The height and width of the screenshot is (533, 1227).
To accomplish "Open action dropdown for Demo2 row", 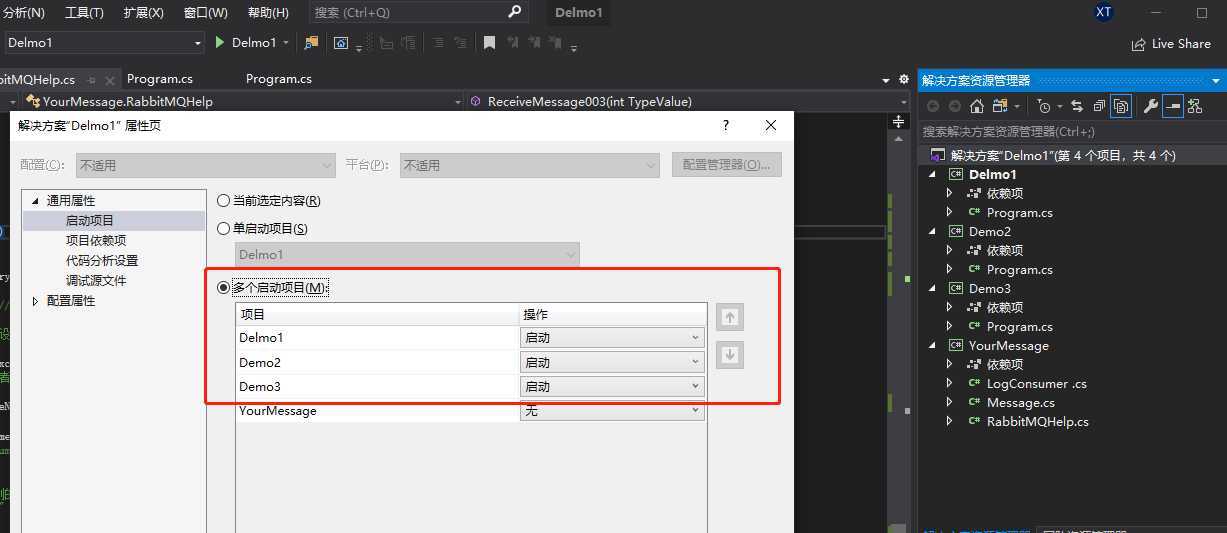I will click(x=612, y=362).
